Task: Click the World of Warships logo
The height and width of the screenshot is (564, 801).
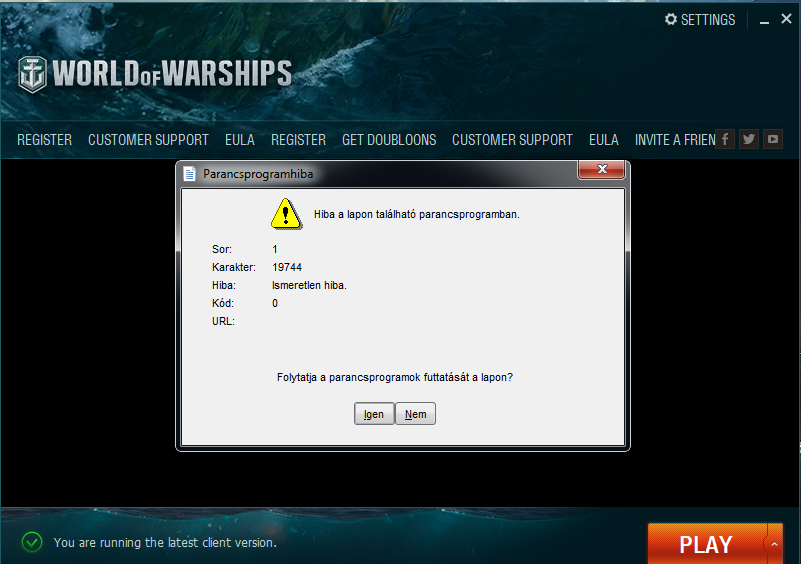Action: 155,74
